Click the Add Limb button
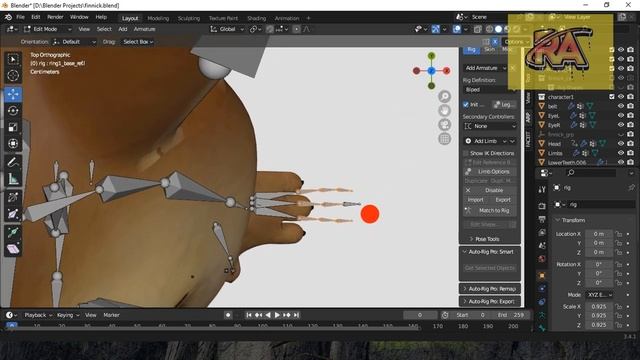The height and width of the screenshot is (360, 640). 485,141
